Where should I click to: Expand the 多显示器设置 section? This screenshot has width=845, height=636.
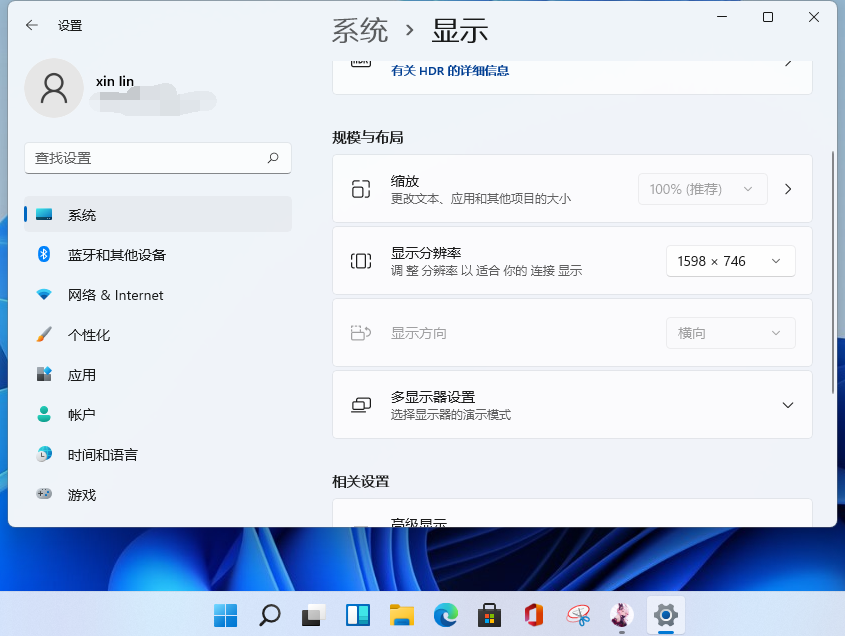[787, 405]
